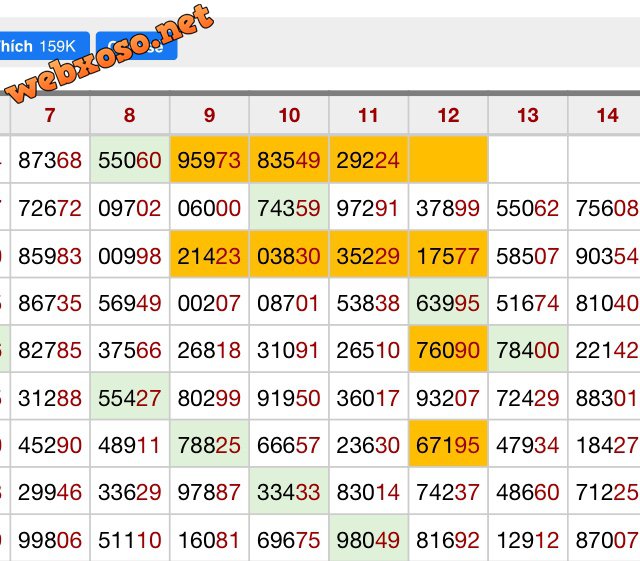The image size is (640, 561).
Task: Click cell with number 51674
Action: point(528,303)
